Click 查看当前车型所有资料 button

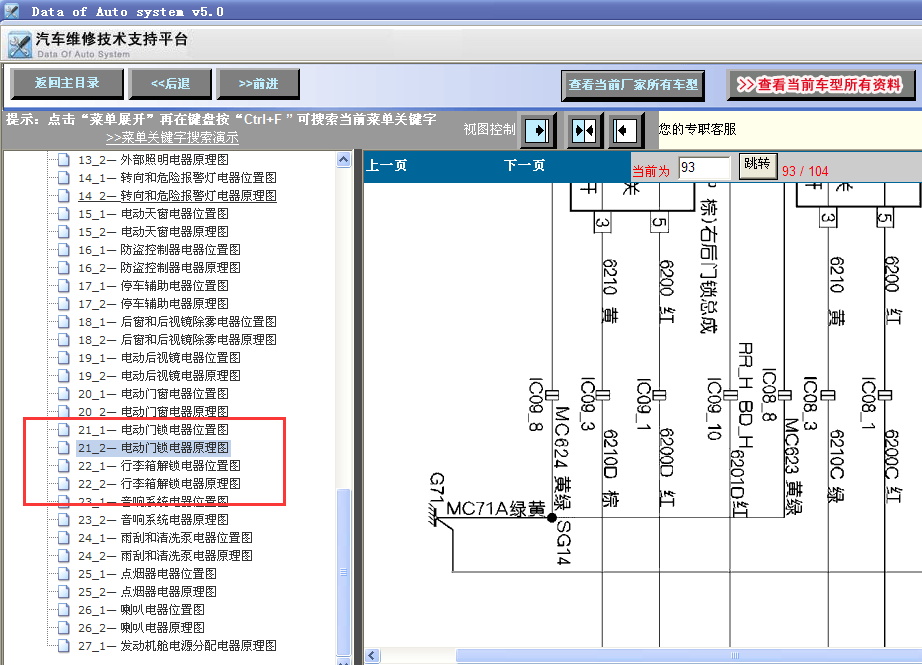click(x=821, y=85)
